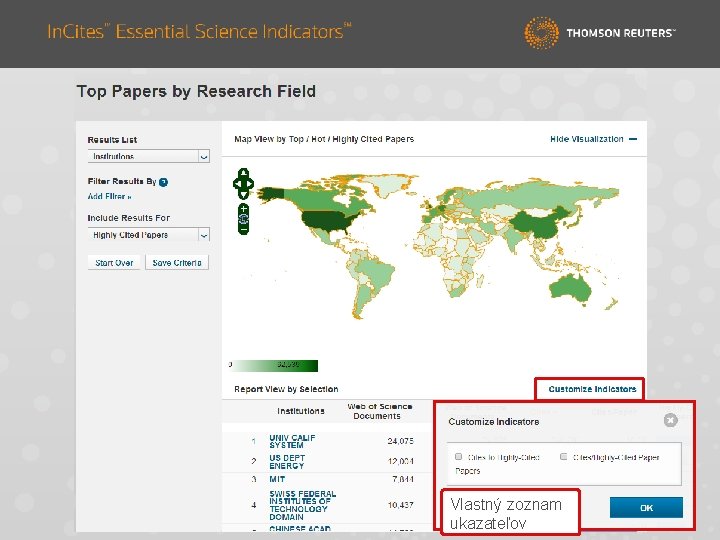Click the 24,075 documents value

point(400,441)
